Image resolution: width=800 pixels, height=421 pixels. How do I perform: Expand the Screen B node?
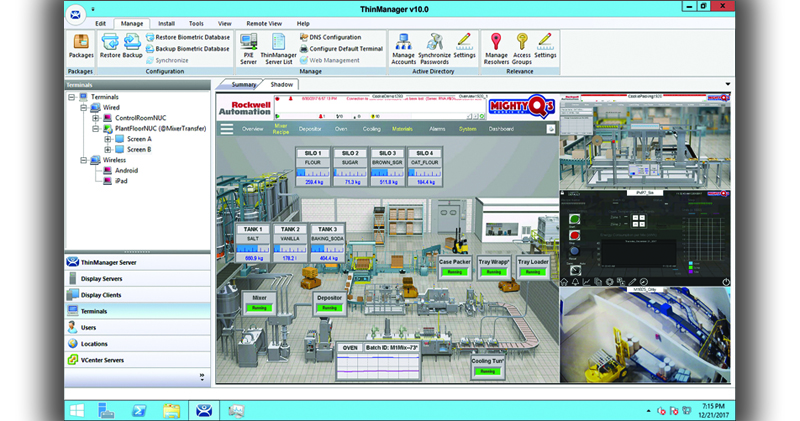[x=108, y=150]
